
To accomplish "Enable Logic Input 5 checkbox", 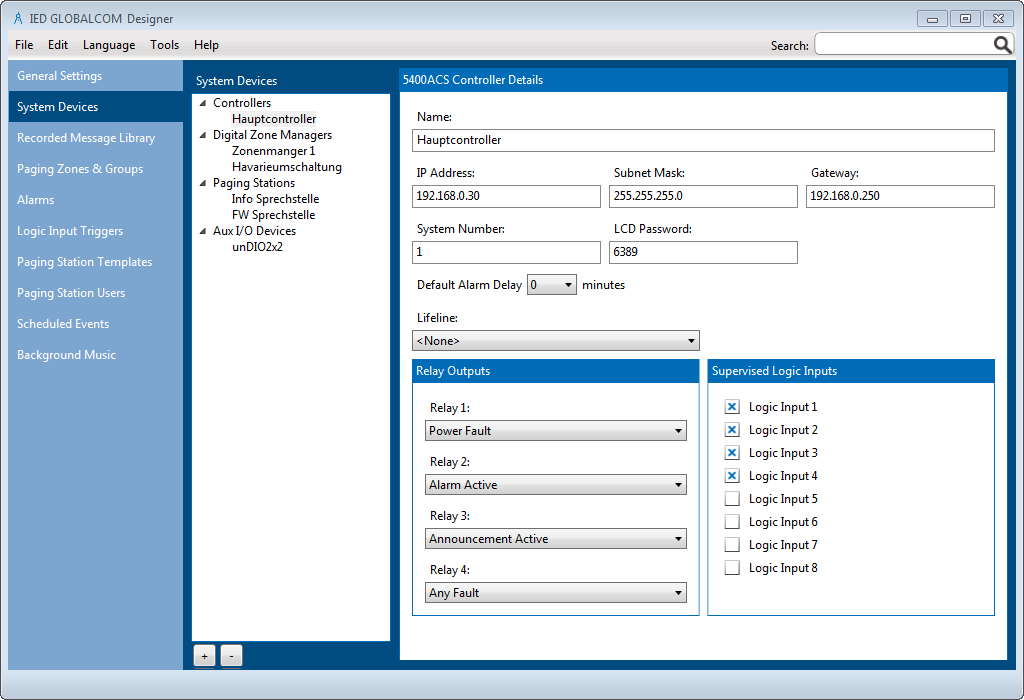I will tap(732, 499).
